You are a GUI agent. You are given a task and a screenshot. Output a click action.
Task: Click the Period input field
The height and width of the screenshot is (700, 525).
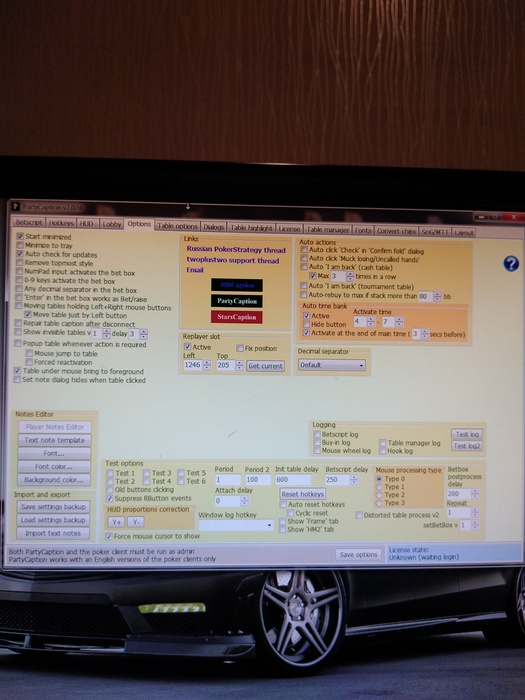[228, 479]
